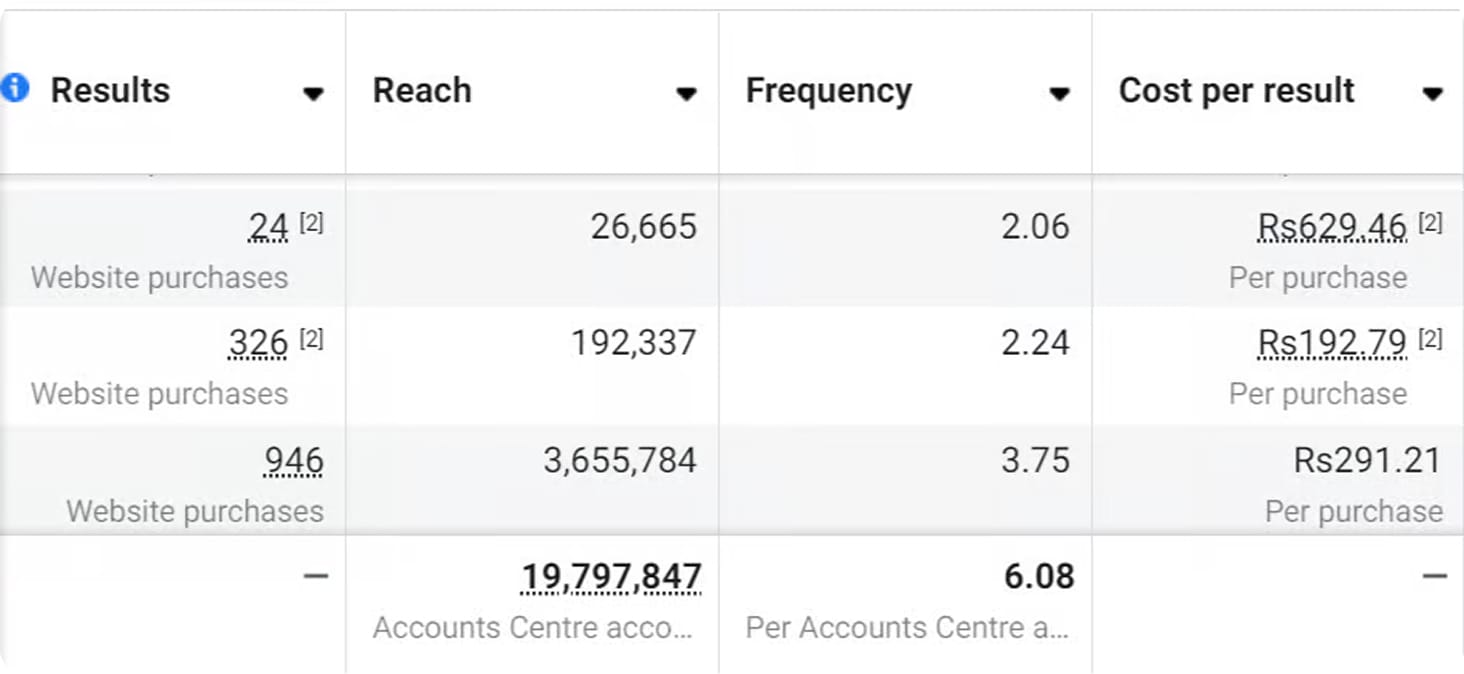
Task: Click the Rs192.79 cost per purchase
Action: click(1332, 344)
